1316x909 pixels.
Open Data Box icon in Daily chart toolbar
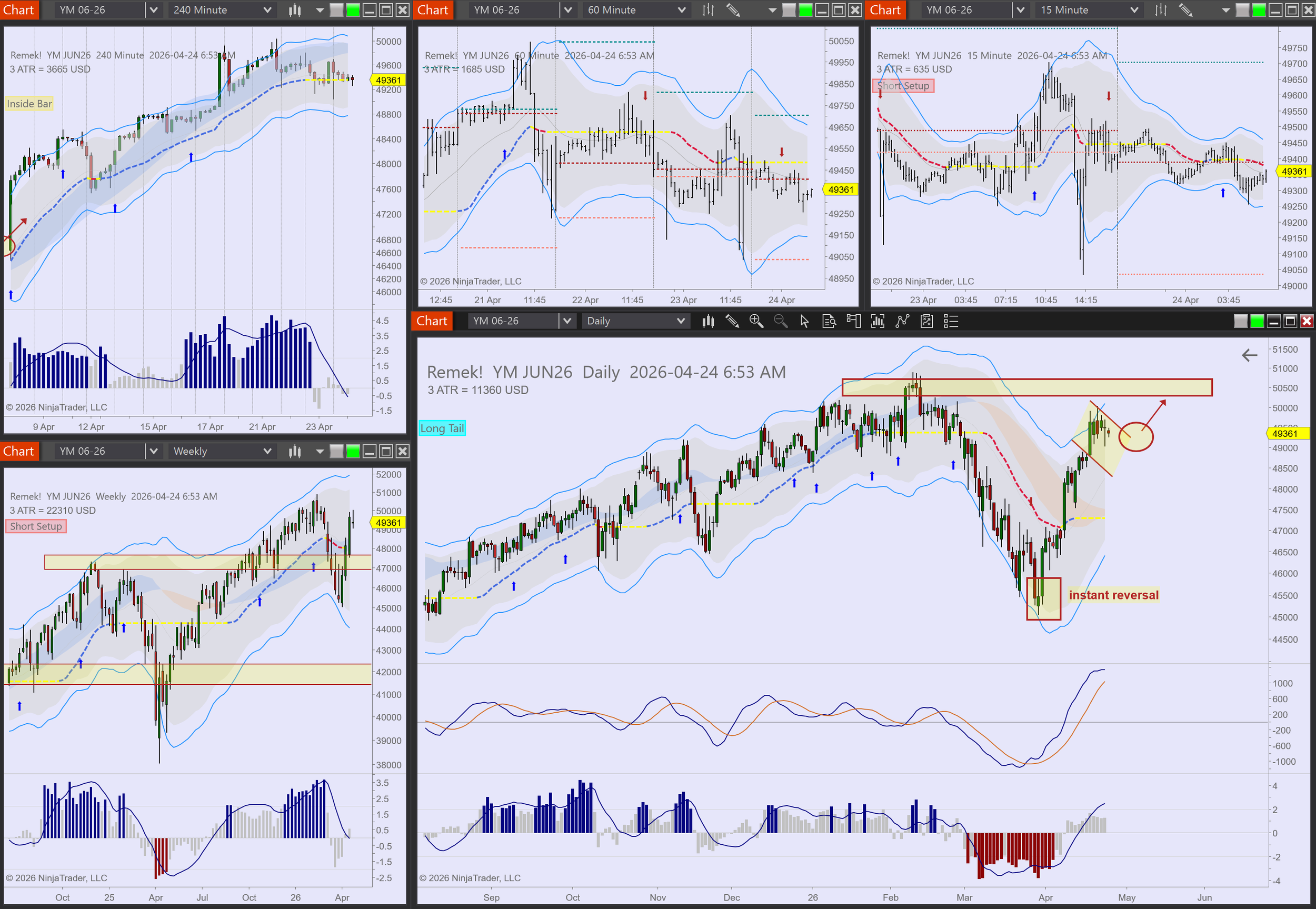click(829, 321)
